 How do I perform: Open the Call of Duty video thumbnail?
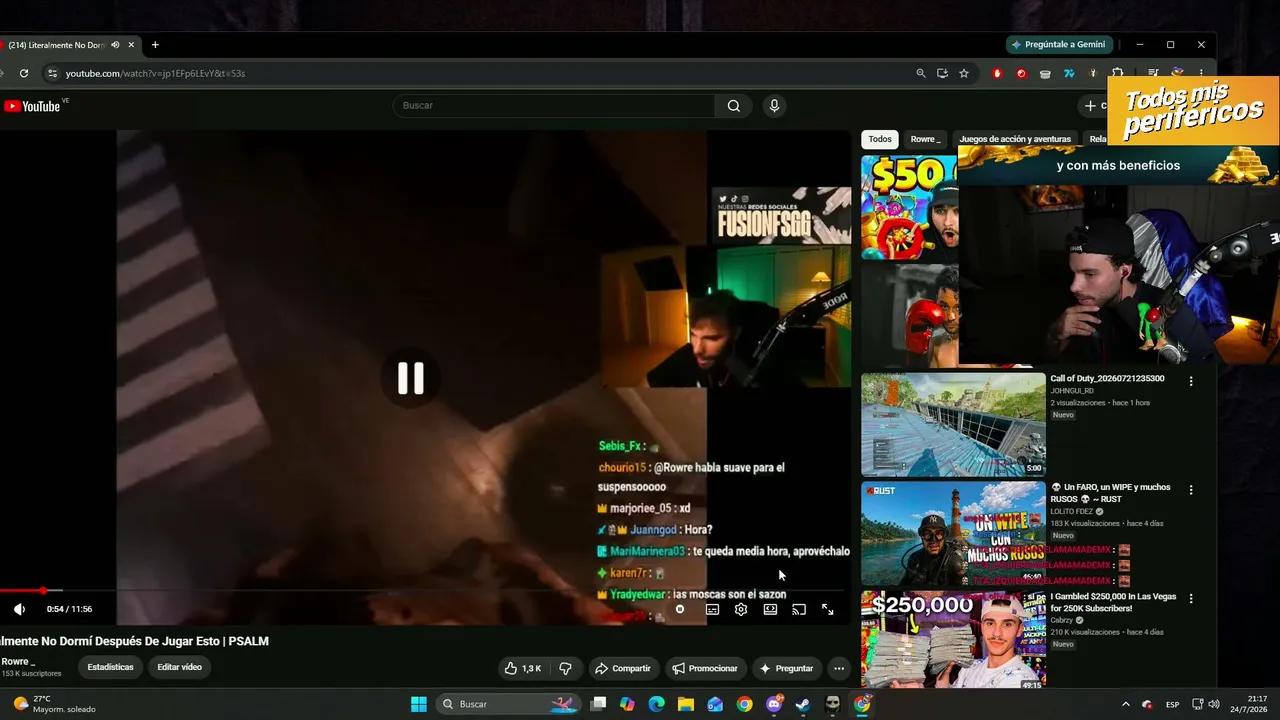pyautogui.click(x=953, y=425)
